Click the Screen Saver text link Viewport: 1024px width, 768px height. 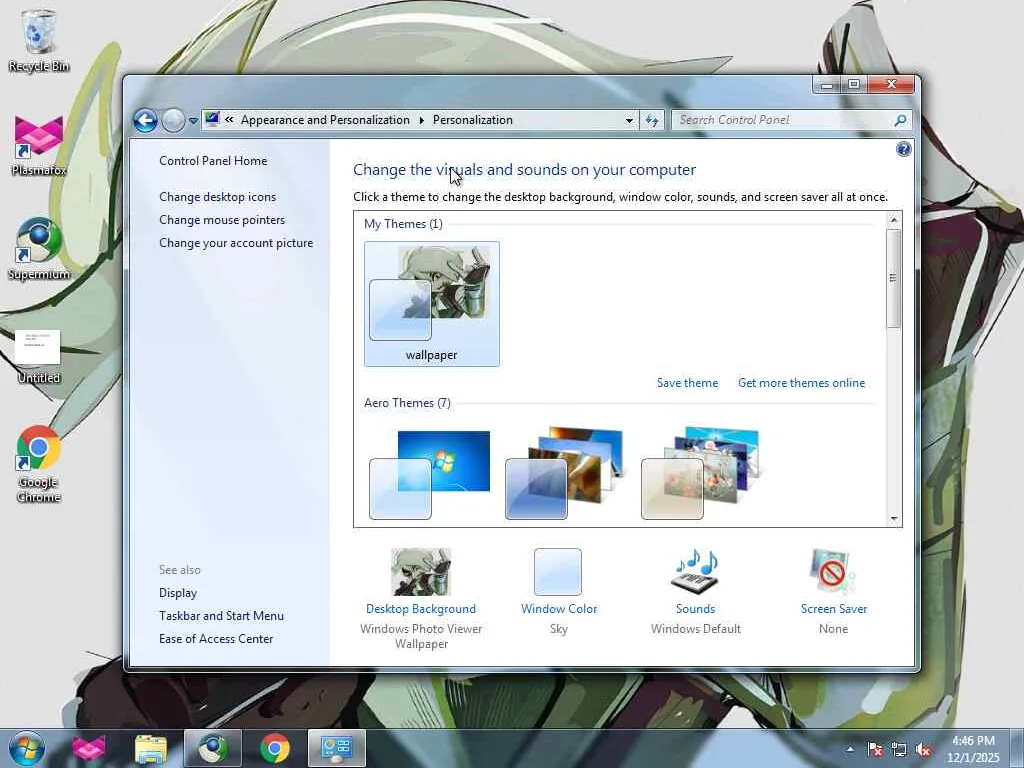pyautogui.click(x=833, y=609)
